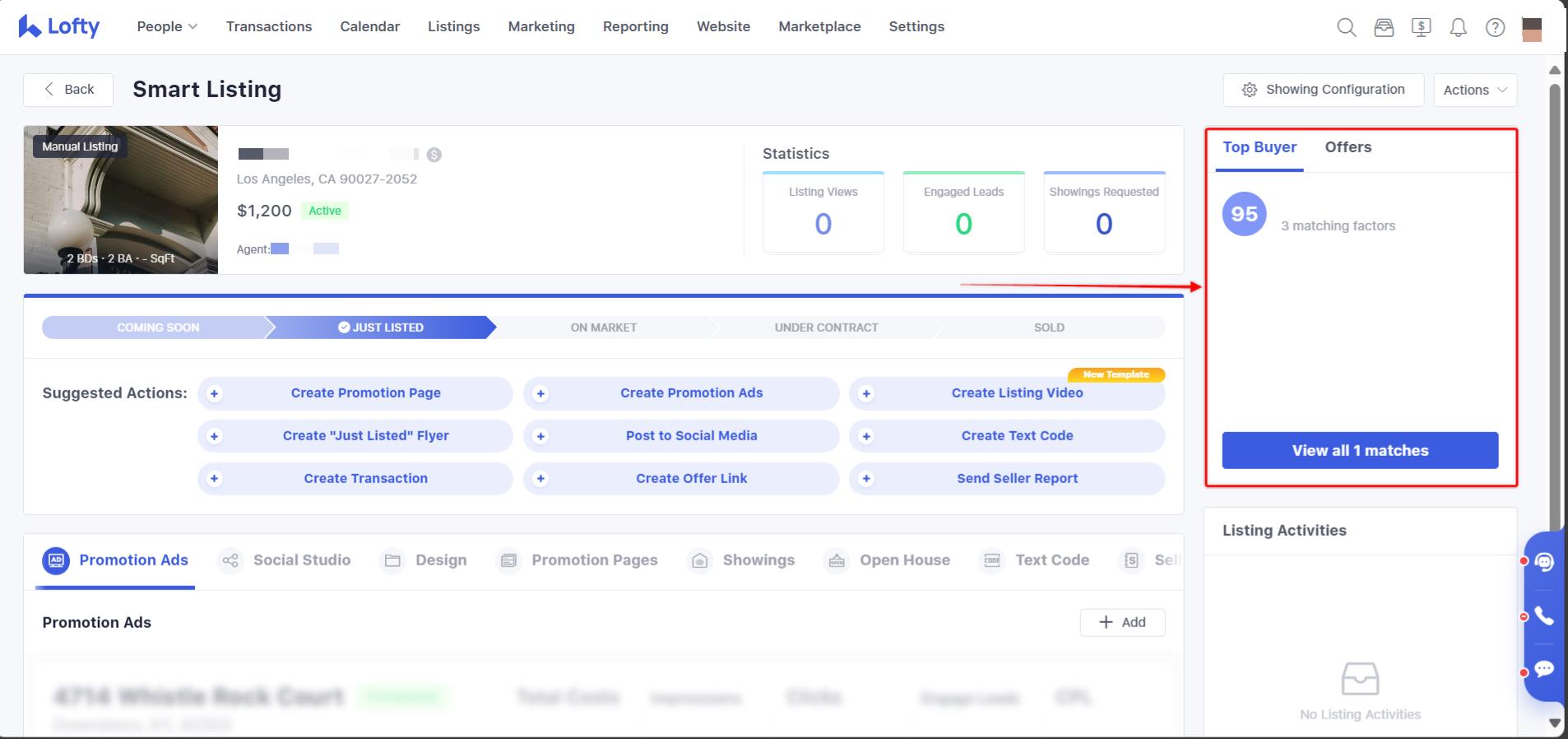Open the floating chat bubble icon
The width and height of the screenshot is (1568, 739).
(1544, 668)
